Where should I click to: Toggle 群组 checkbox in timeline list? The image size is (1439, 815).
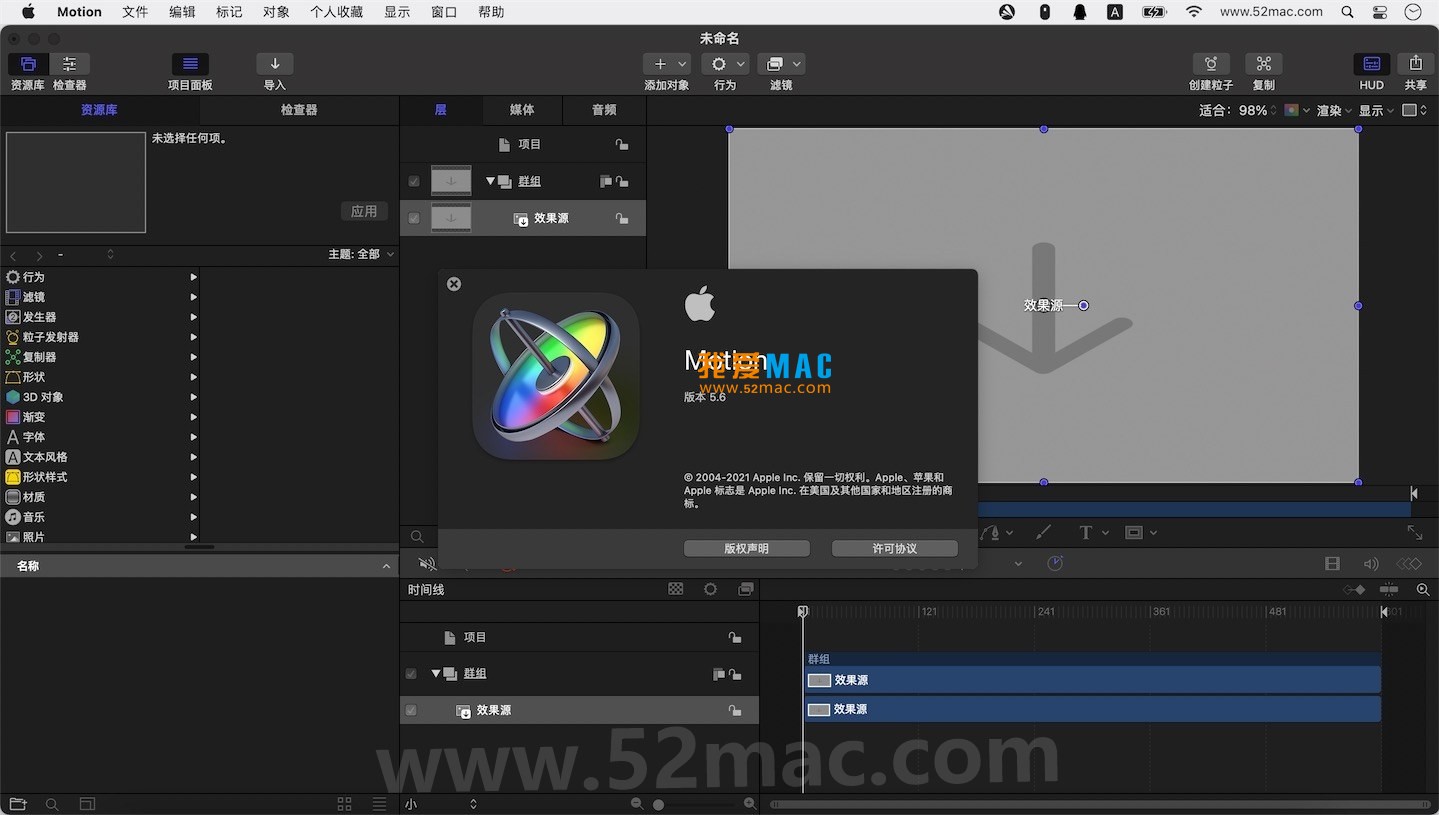pos(411,674)
